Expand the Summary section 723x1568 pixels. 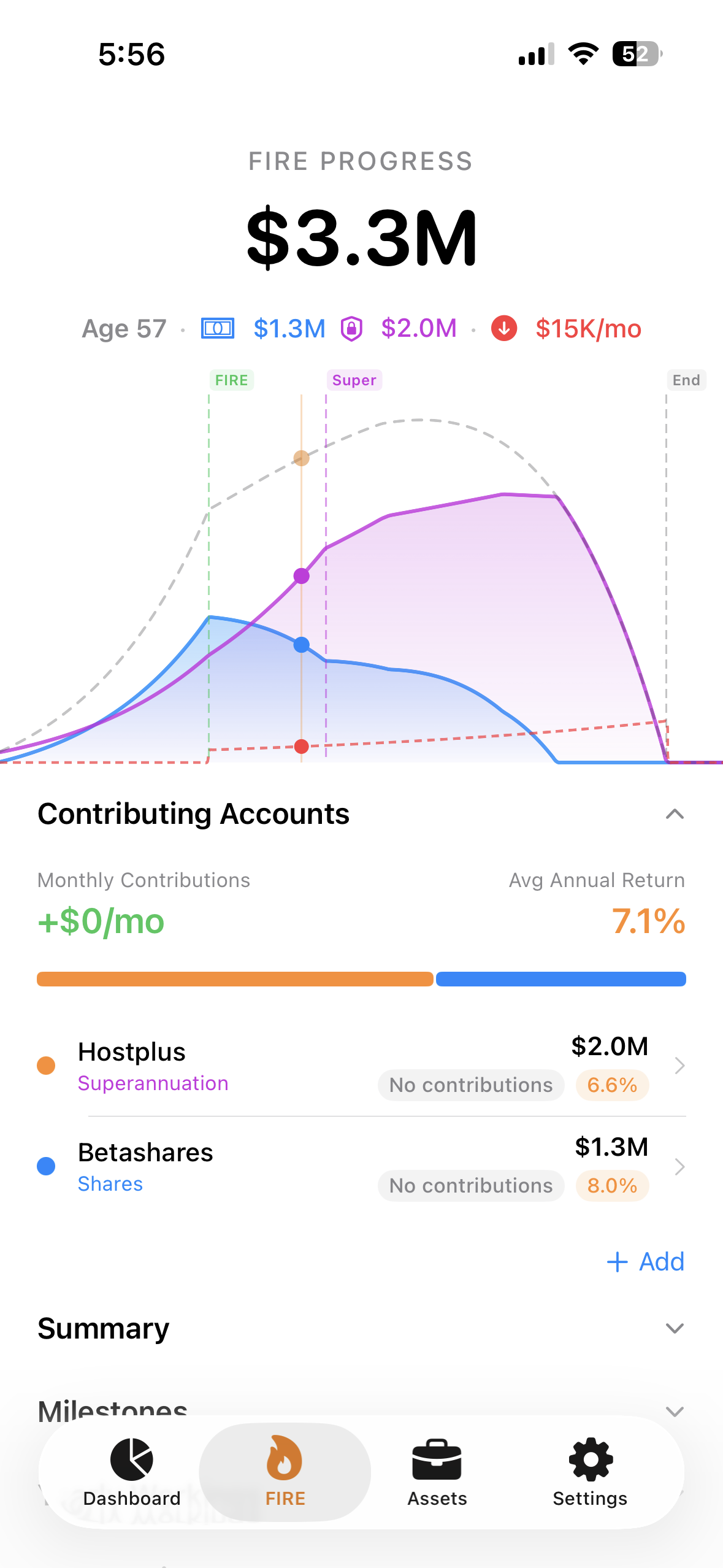[675, 1329]
